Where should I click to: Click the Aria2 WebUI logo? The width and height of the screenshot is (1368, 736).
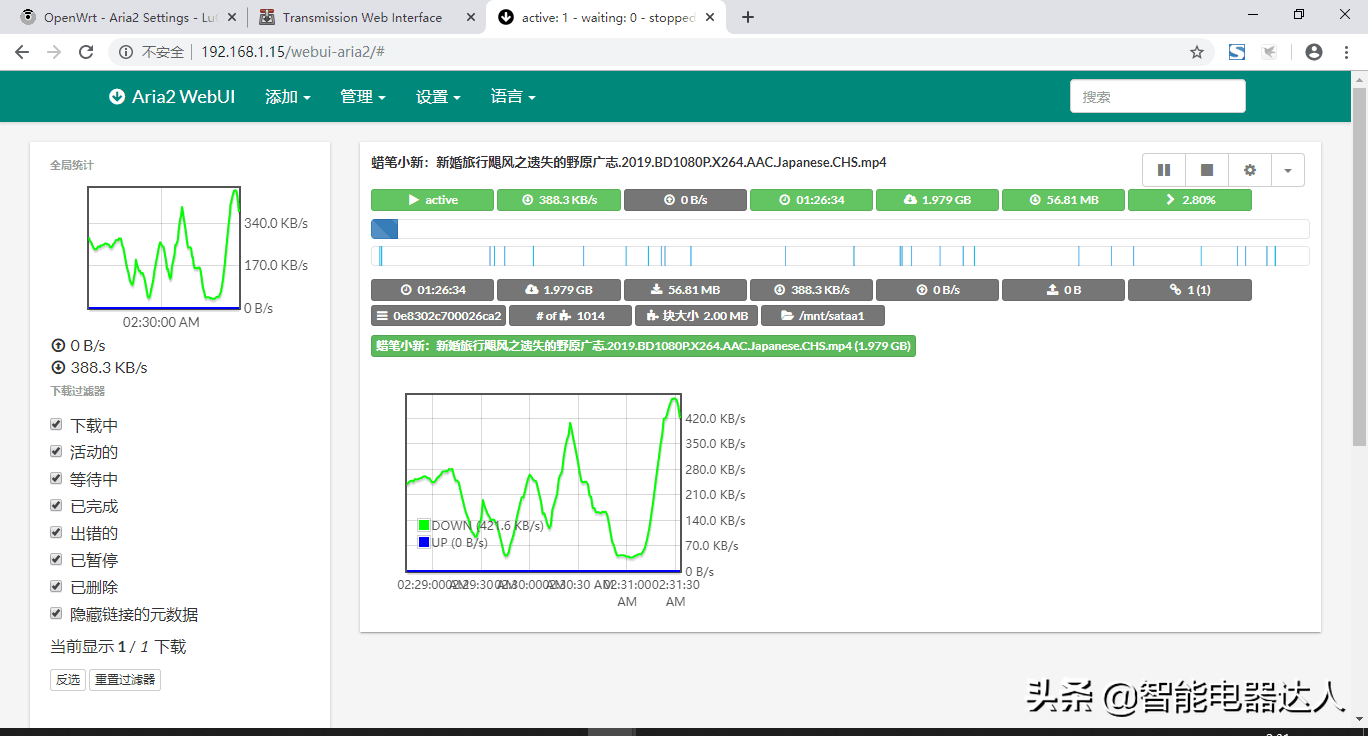pos(172,97)
